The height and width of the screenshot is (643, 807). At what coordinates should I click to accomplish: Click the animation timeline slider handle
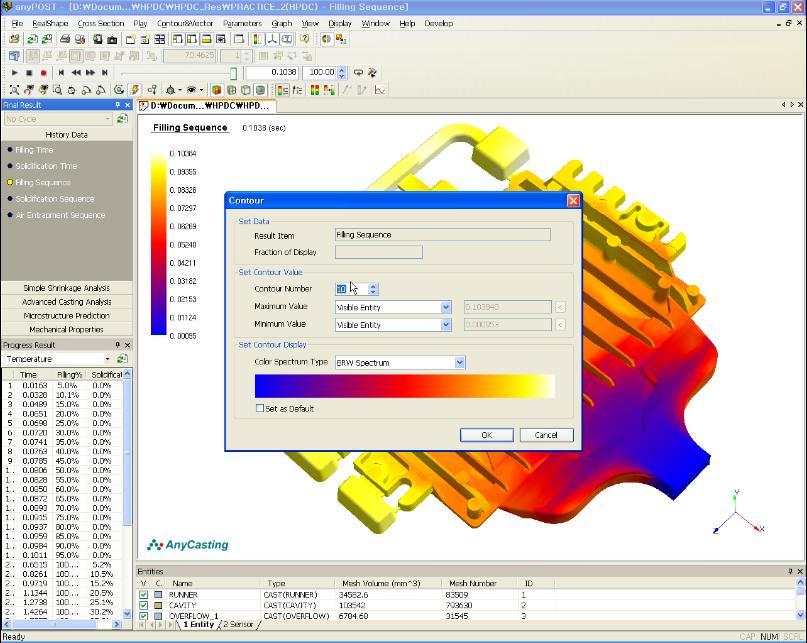233,73
